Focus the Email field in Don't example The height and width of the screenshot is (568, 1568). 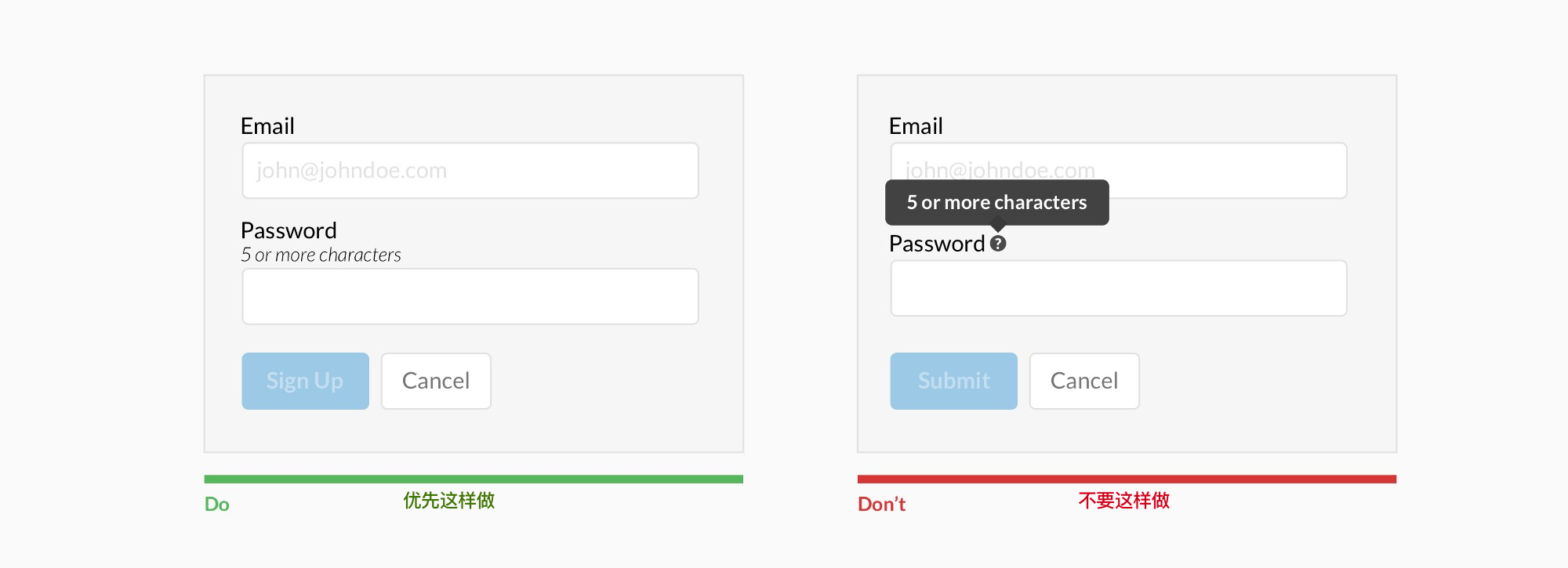[x=1119, y=171]
